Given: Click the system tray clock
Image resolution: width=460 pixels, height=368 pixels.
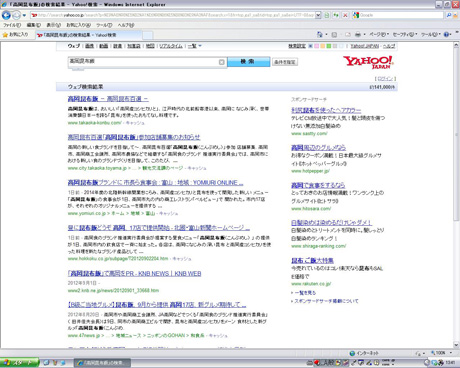Looking at the screenshot, I should pos(450,363).
